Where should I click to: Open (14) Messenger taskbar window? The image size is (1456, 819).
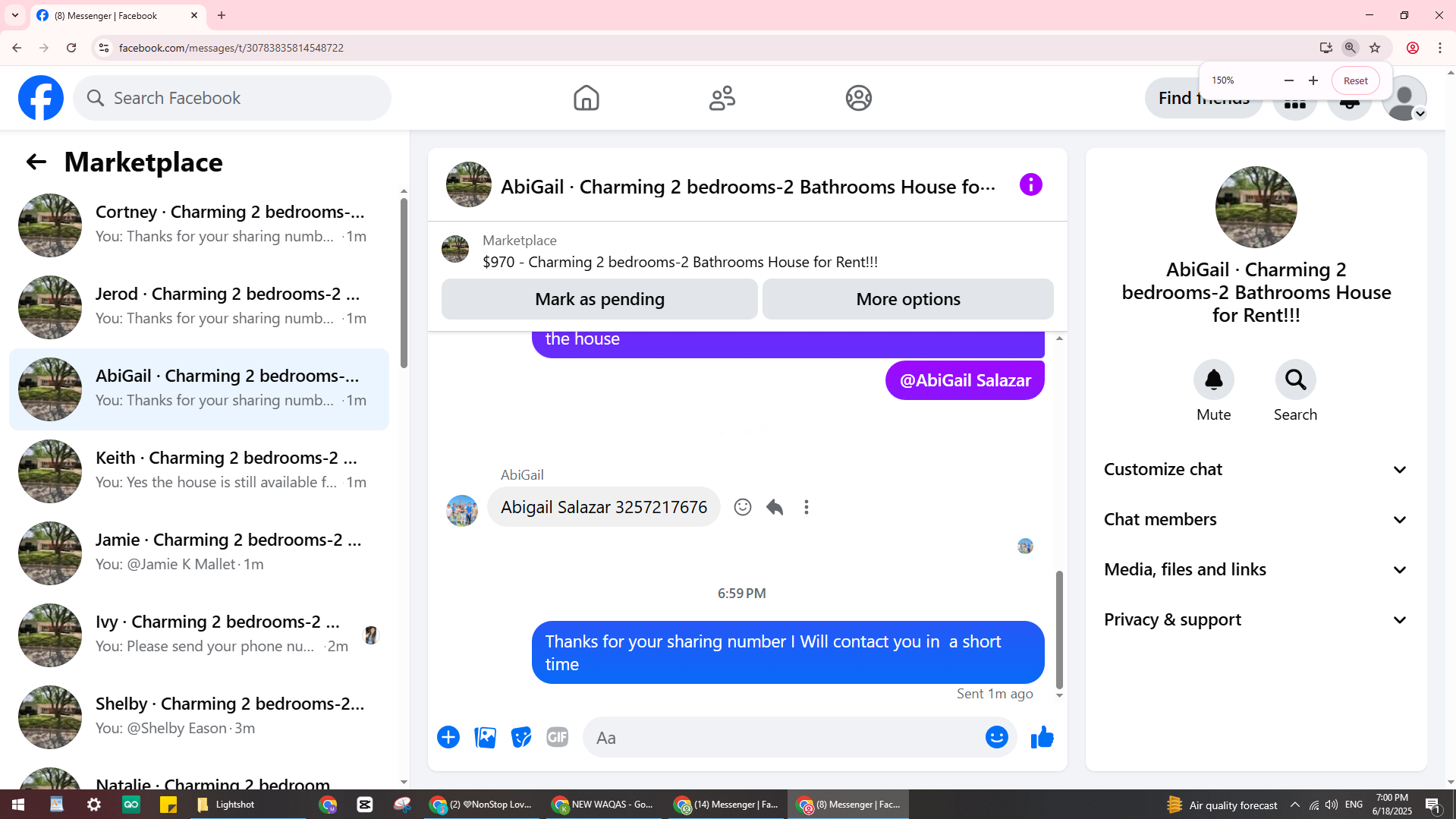point(726,805)
